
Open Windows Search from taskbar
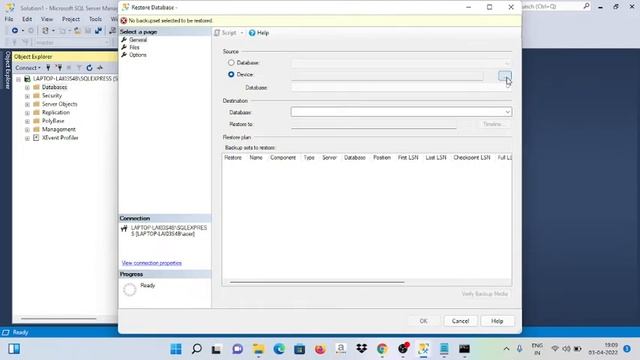click(x=197, y=349)
